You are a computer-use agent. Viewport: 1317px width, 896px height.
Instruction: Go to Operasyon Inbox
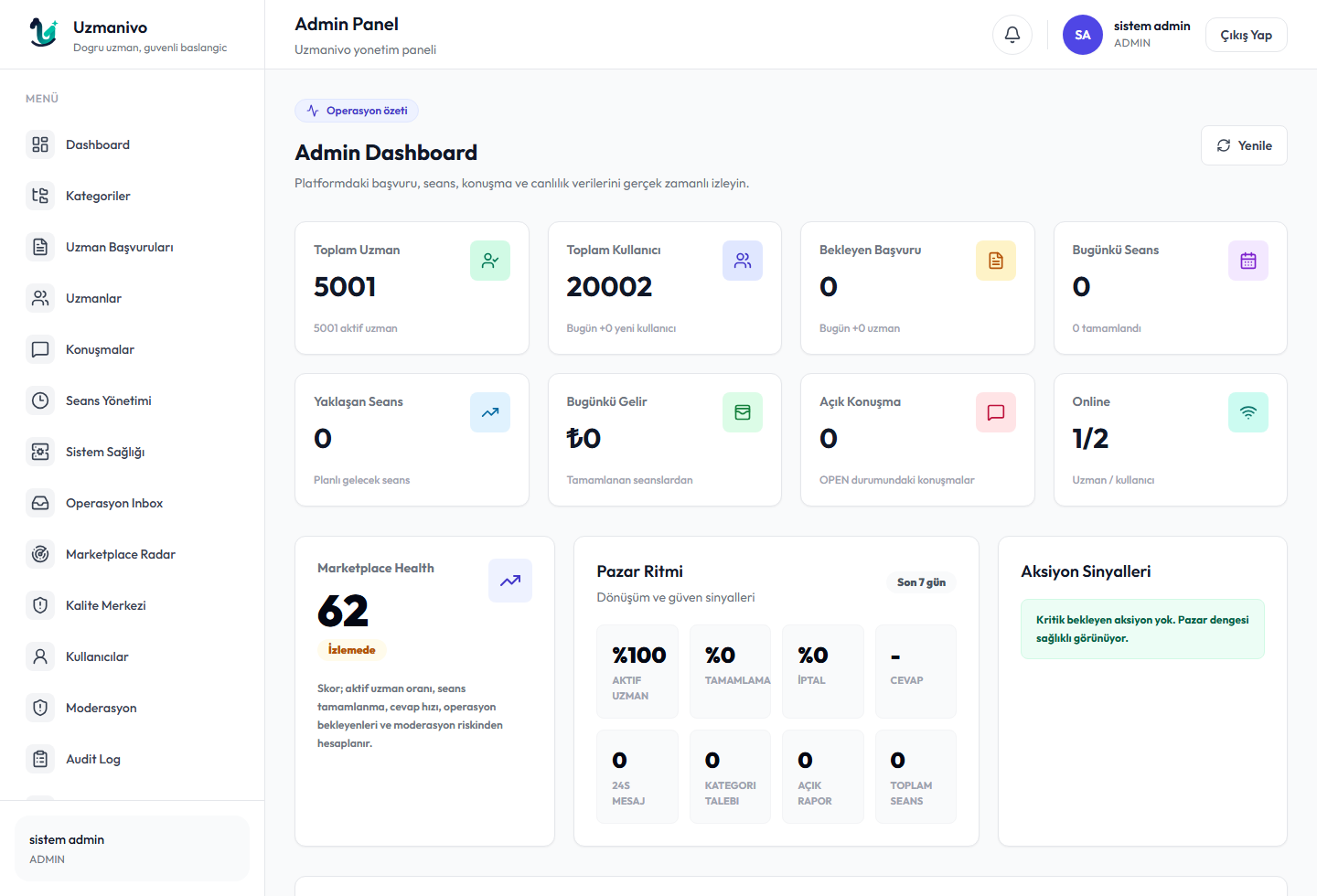click(132, 503)
